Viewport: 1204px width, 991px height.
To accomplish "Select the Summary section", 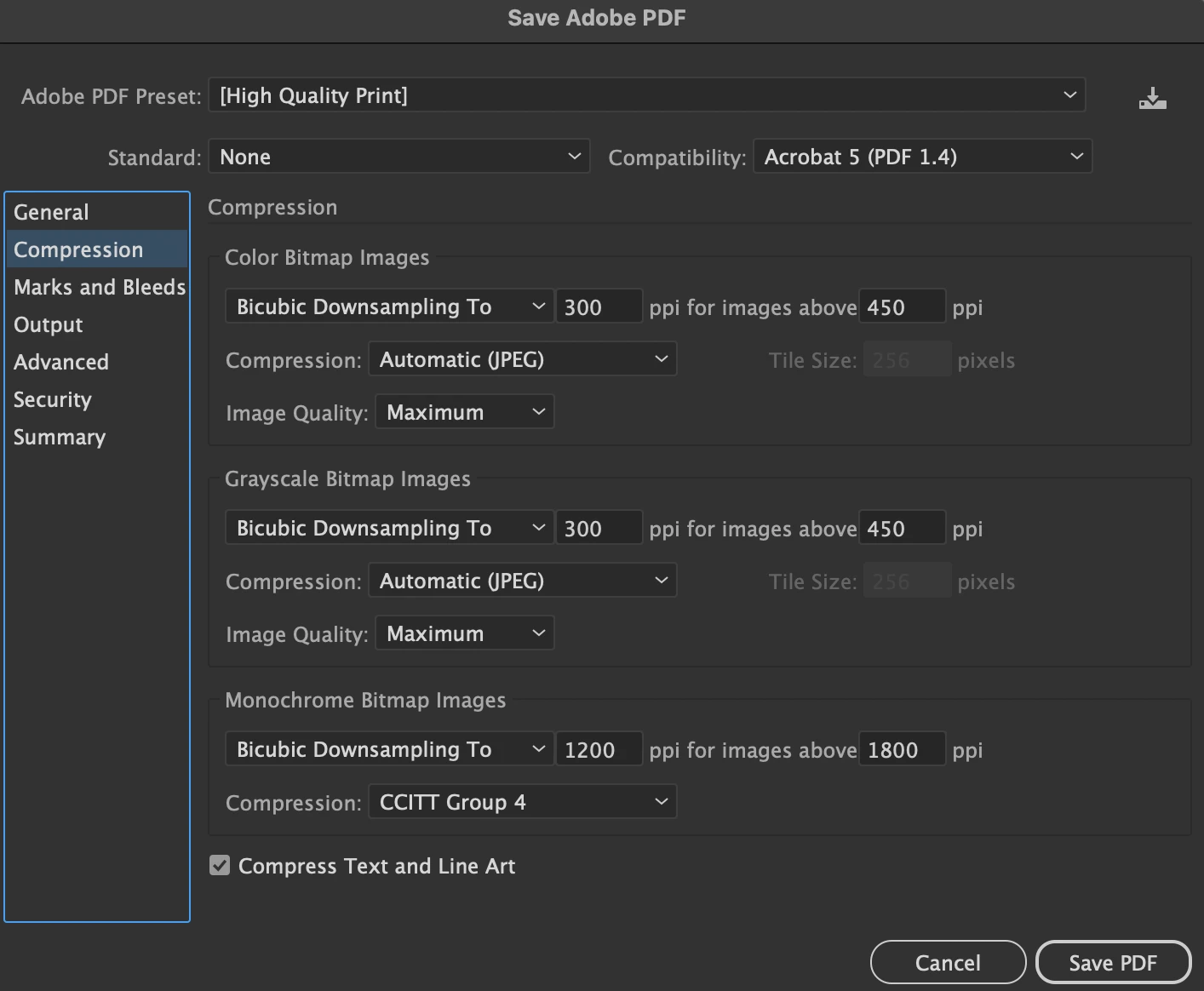I will coord(97,437).
